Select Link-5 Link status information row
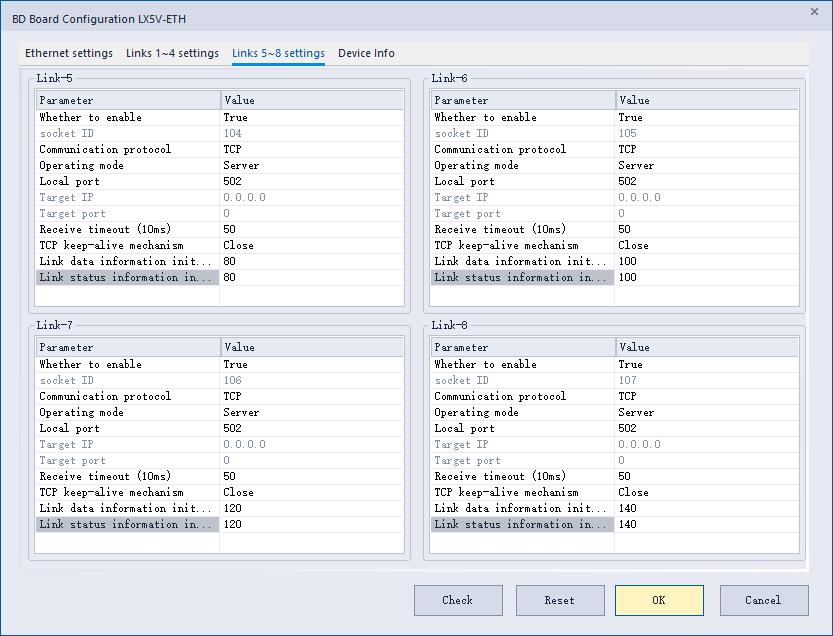 [127, 277]
